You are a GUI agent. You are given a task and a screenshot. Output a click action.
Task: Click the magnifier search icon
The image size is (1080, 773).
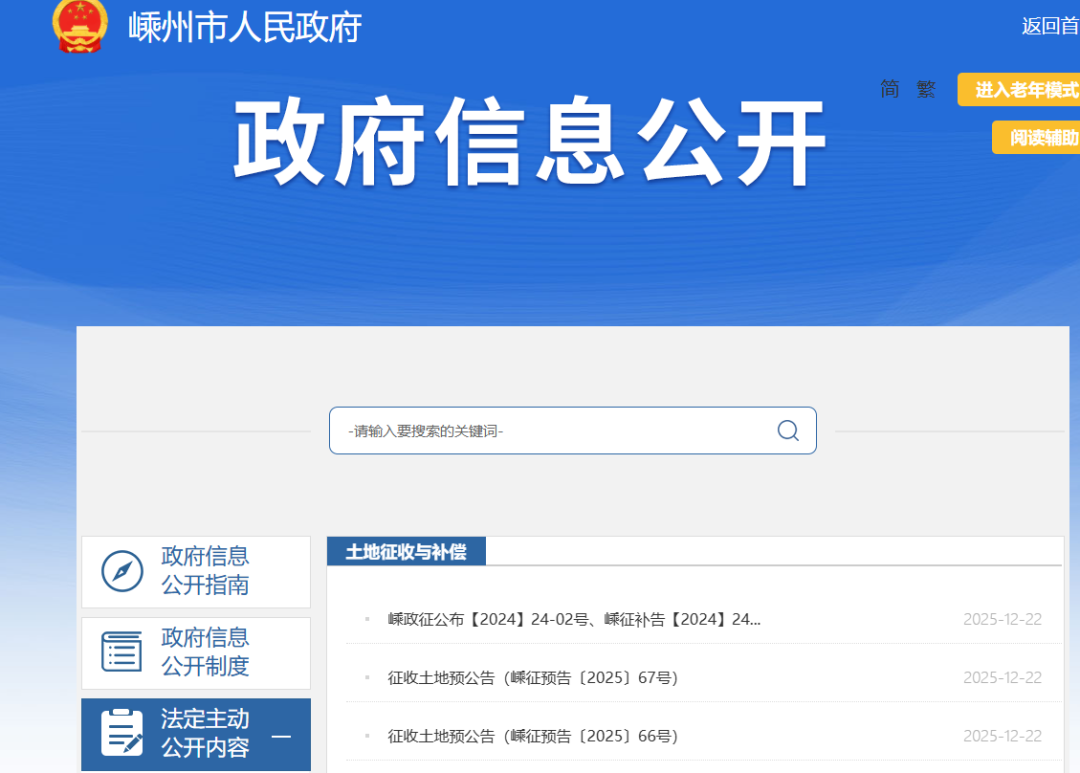tap(788, 430)
